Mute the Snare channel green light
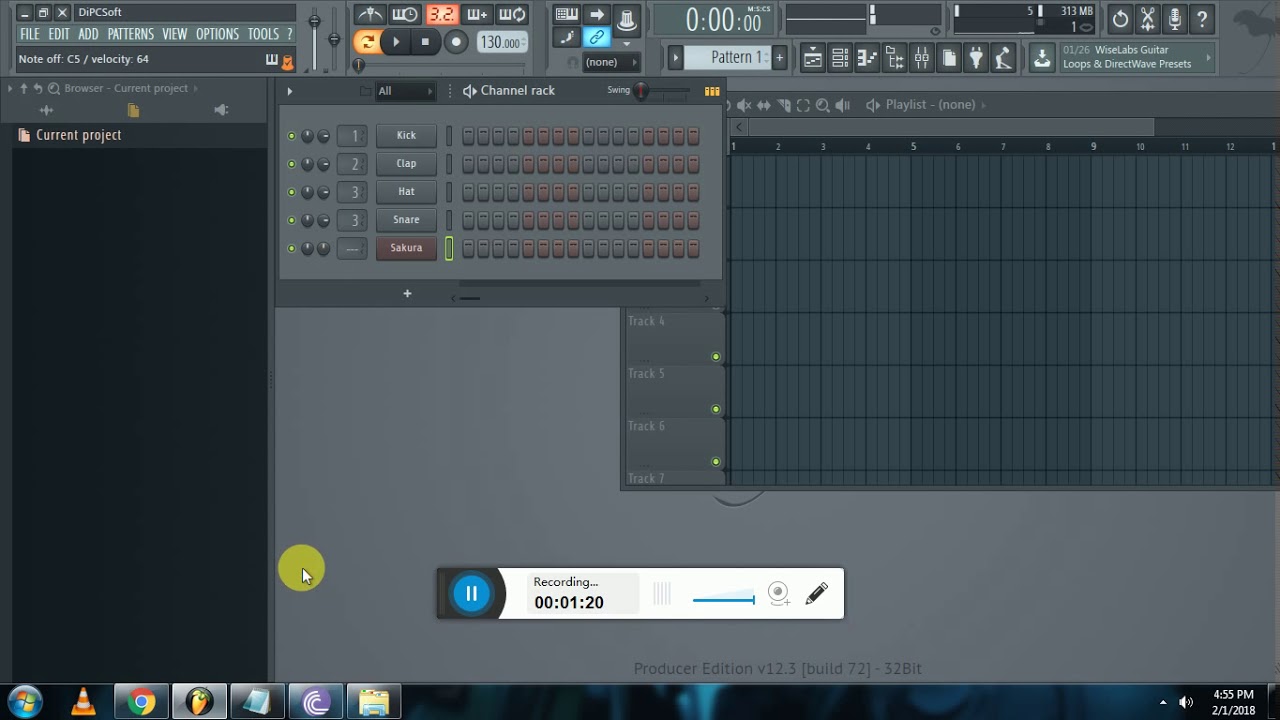The image size is (1280, 720). pyautogui.click(x=292, y=220)
